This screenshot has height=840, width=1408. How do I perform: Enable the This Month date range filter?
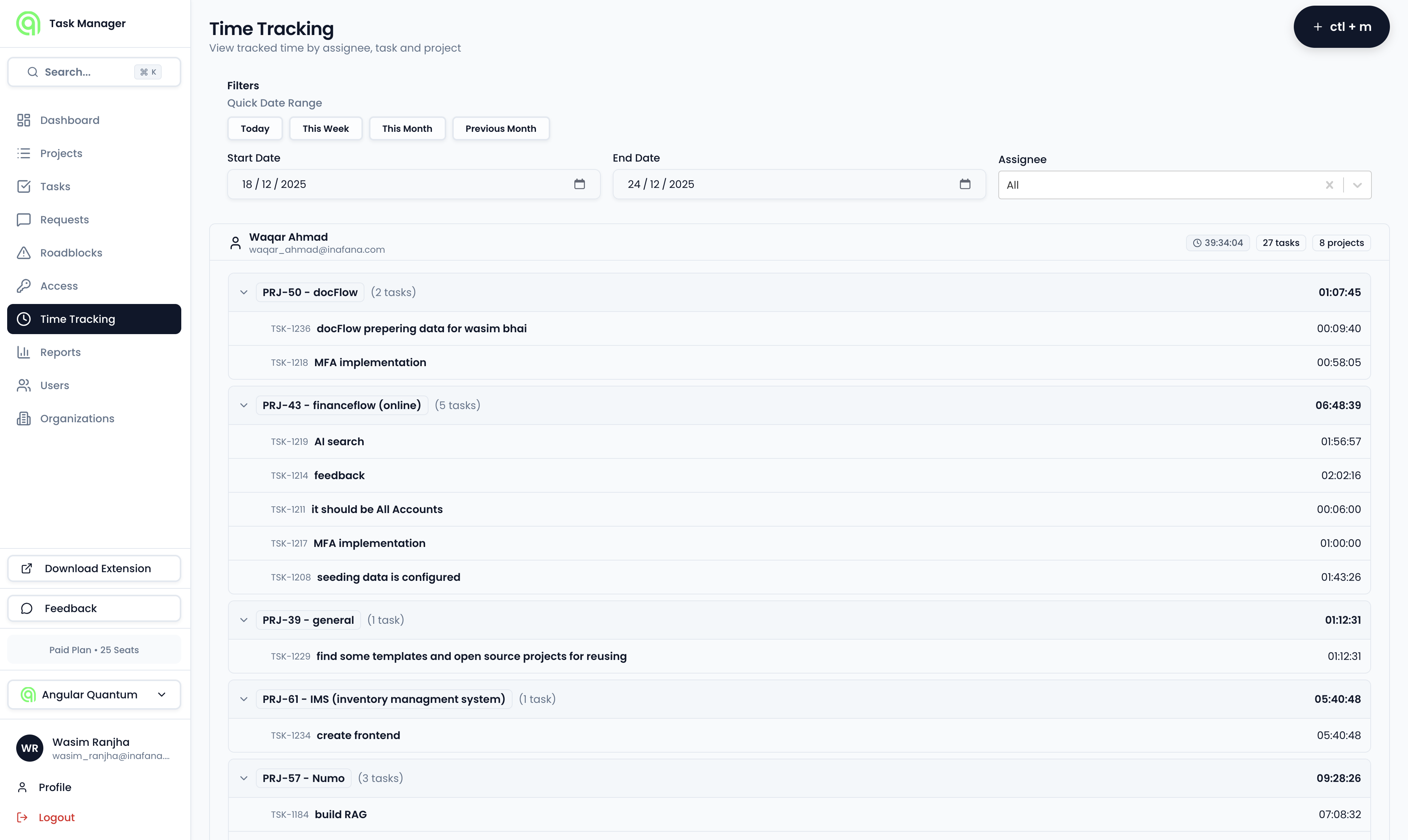[x=407, y=128]
